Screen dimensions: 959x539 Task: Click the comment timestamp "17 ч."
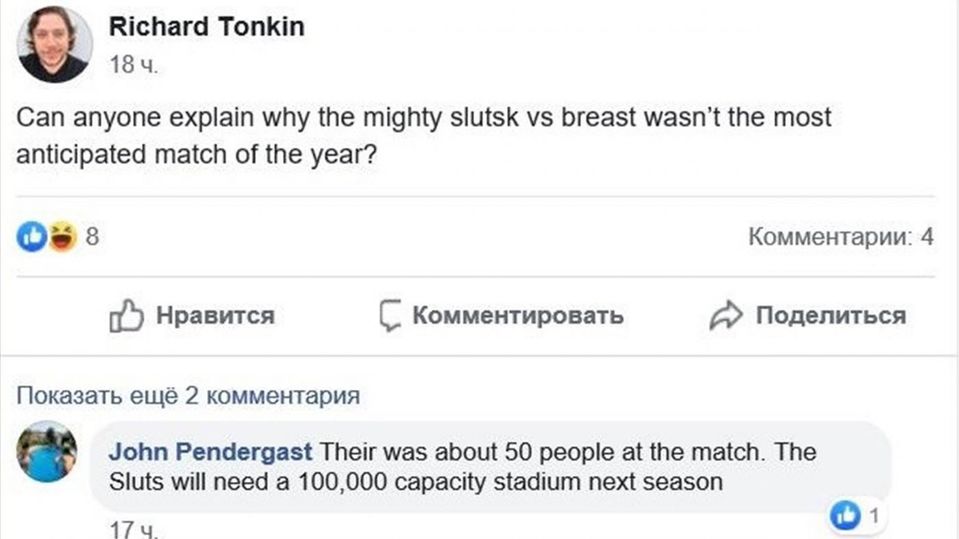(x=133, y=529)
